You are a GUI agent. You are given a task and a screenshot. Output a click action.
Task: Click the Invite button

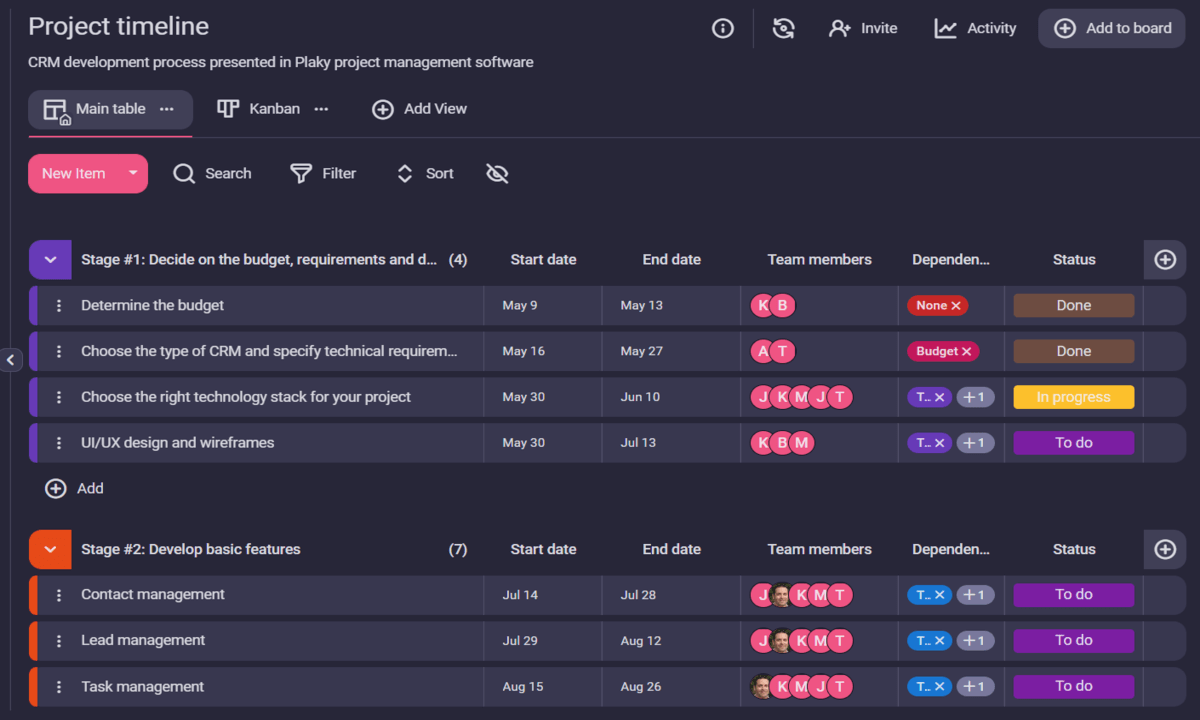pyautogui.click(x=863, y=28)
